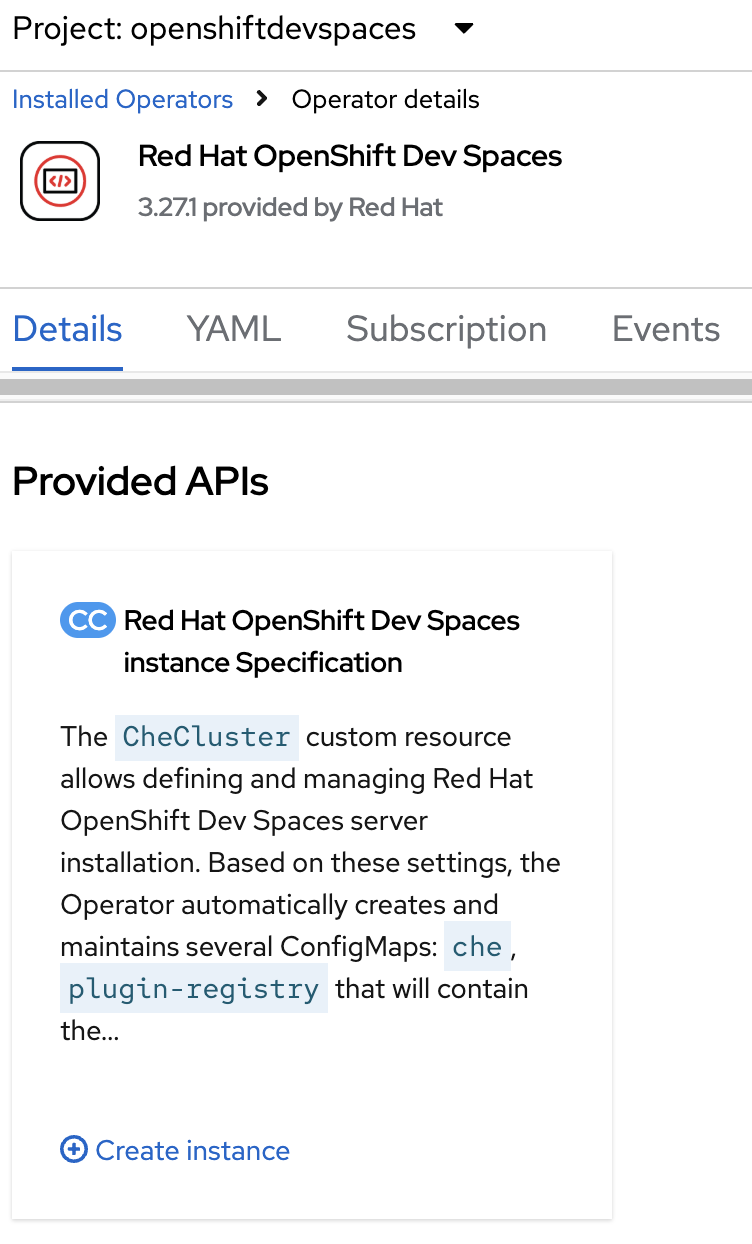Click the 3.27.1 provided by Red Hat text
752x1244 pixels.
pyautogui.click(x=290, y=208)
